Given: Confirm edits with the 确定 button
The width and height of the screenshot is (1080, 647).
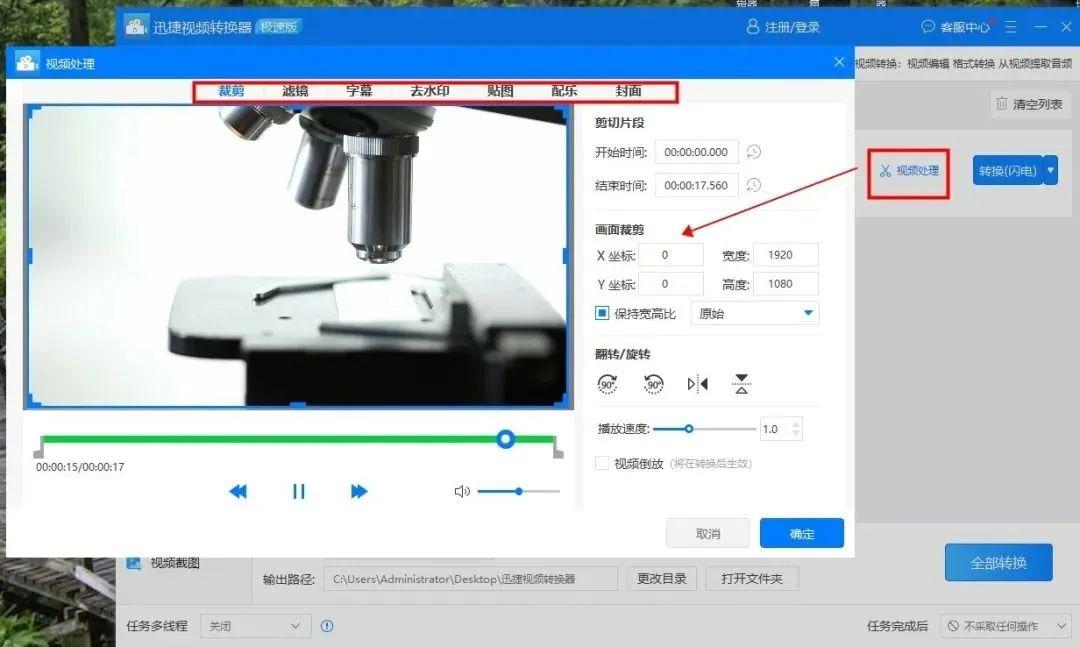Looking at the screenshot, I should pyautogui.click(x=801, y=533).
